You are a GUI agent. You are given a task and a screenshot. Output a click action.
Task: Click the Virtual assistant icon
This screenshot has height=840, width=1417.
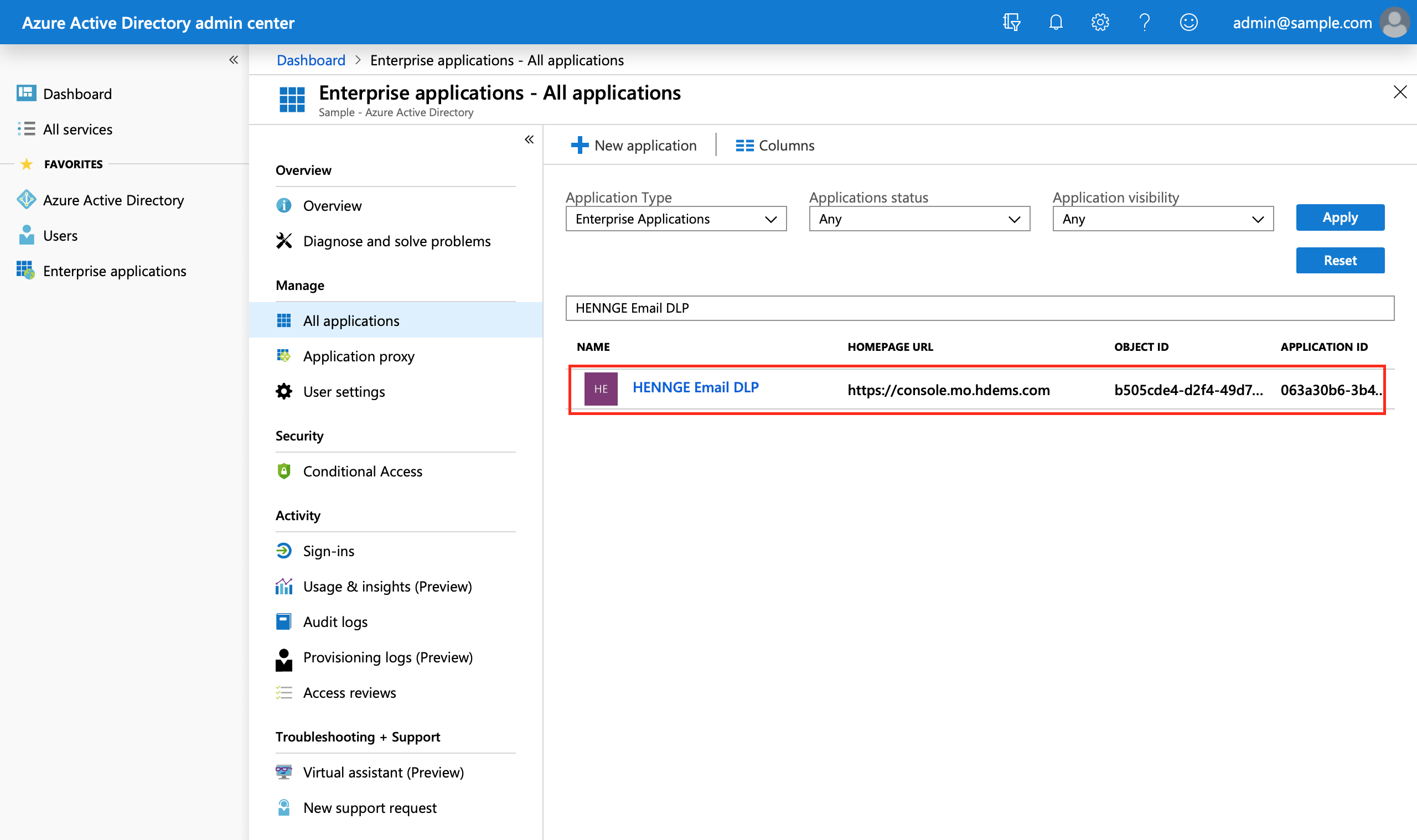[283, 772]
